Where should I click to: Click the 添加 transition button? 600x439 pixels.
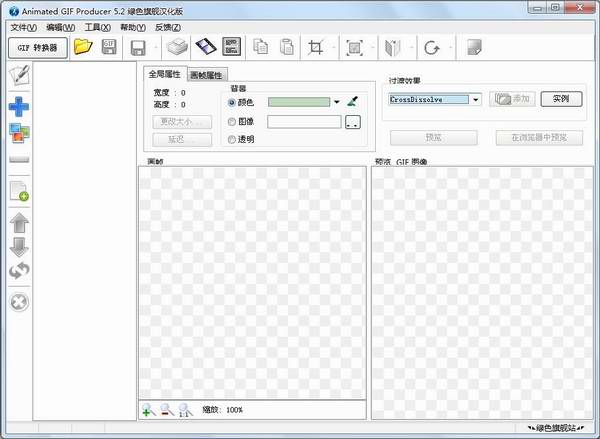[512, 99]
